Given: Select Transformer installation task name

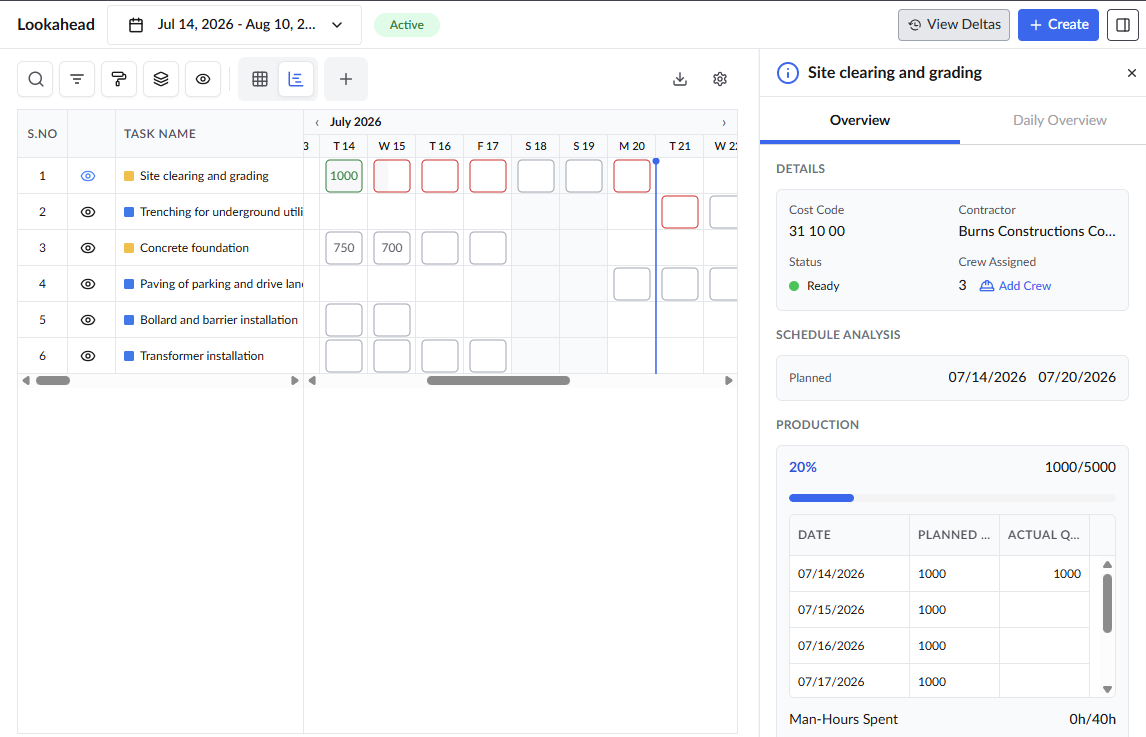Looking at the screenshot, I should 202,356.
